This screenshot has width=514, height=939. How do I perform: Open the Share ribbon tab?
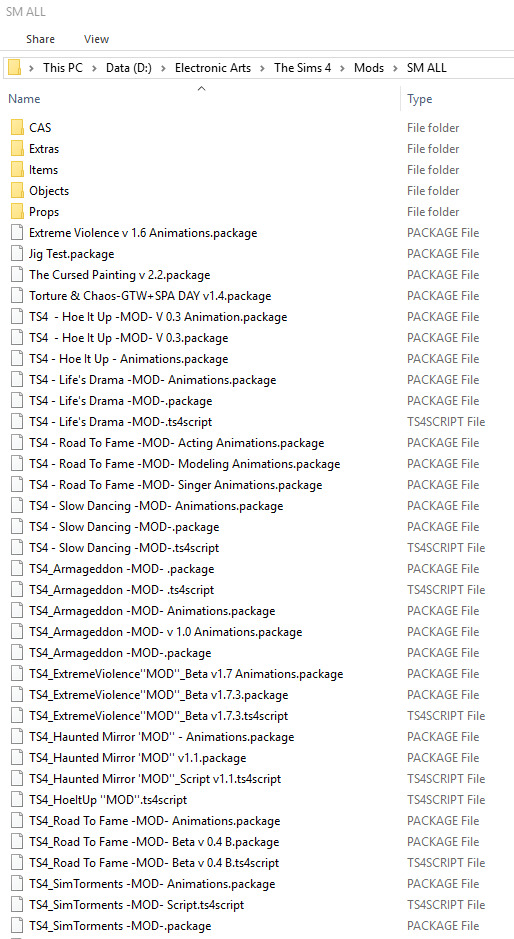pyautogui.click(x=39, y=39)
